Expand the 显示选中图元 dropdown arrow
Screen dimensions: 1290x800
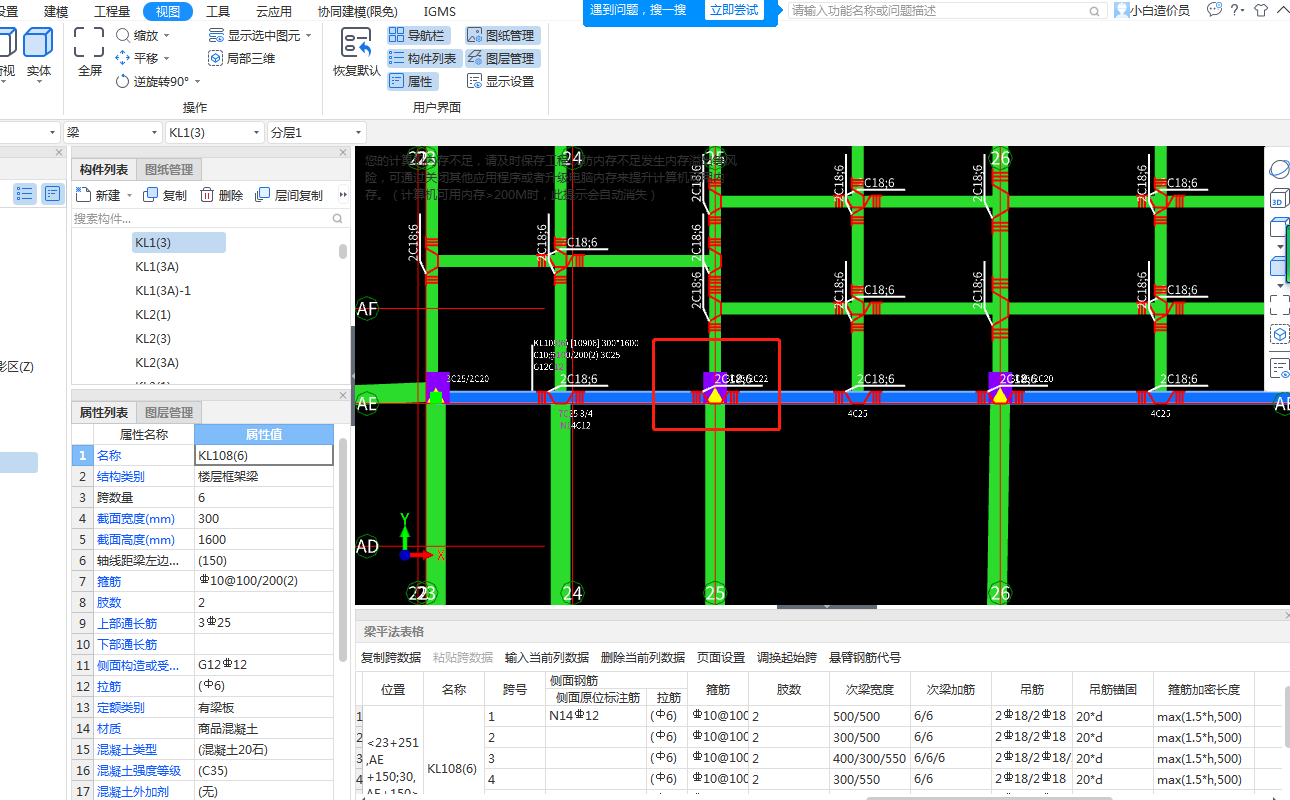click(308, 35)
